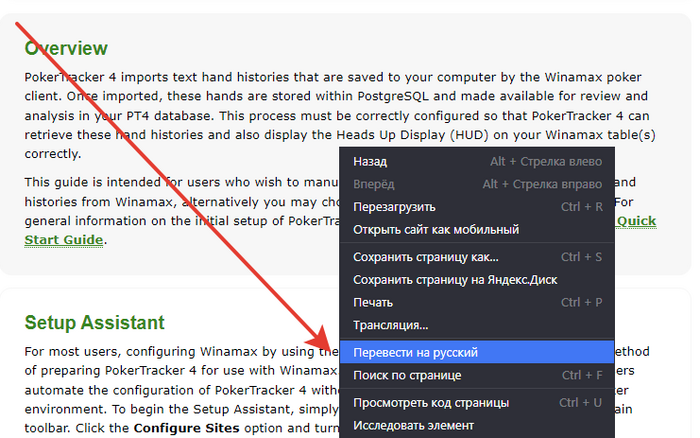
Task: Click the text 'This guide is intended'
Action: pyautogui.click(x=93, y=182)
